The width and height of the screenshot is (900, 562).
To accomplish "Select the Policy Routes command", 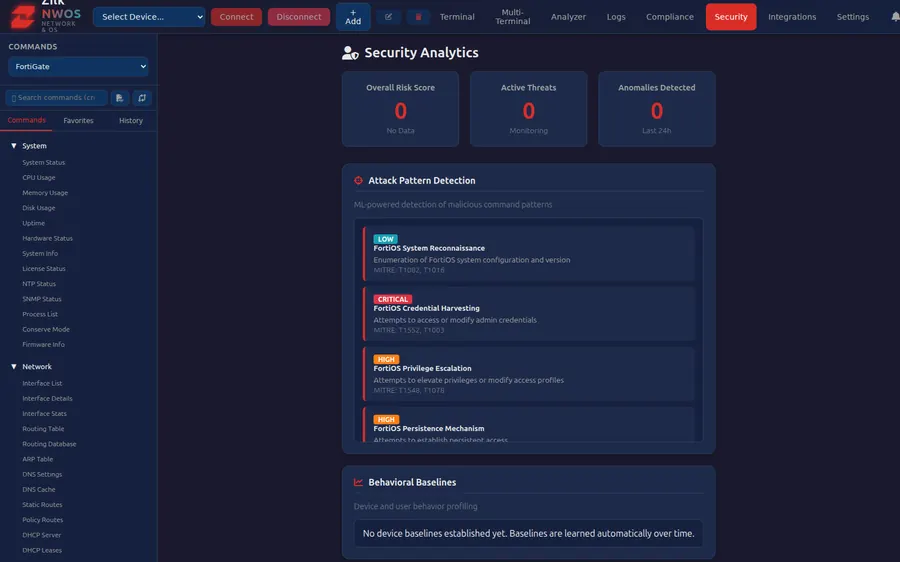I will point(43,520).
